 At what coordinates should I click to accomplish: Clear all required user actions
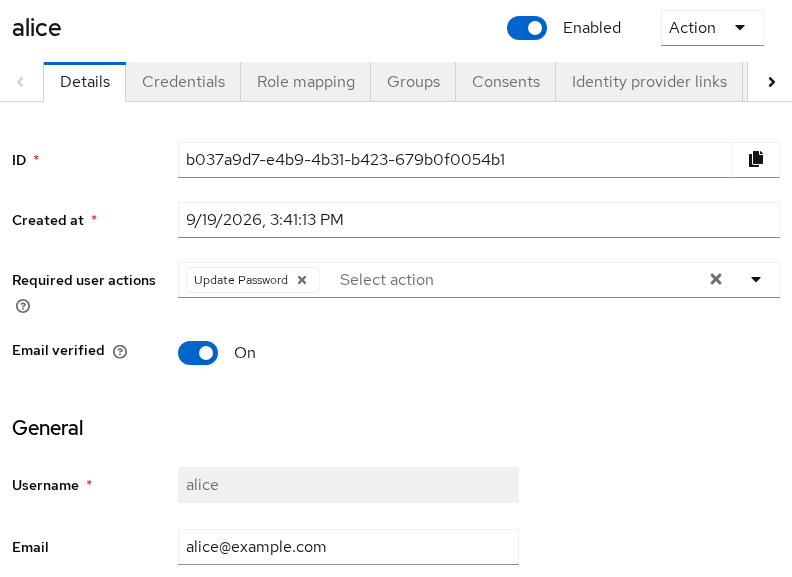coord(716,279)
